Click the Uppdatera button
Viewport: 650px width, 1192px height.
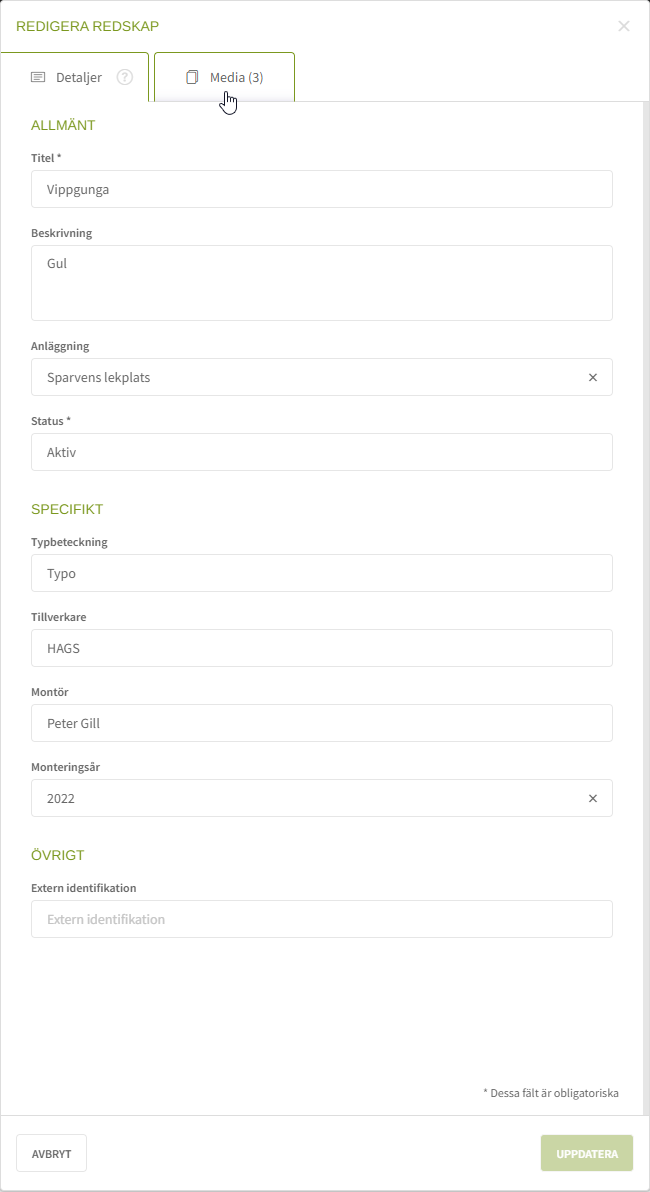click(x=587, y=1153)
